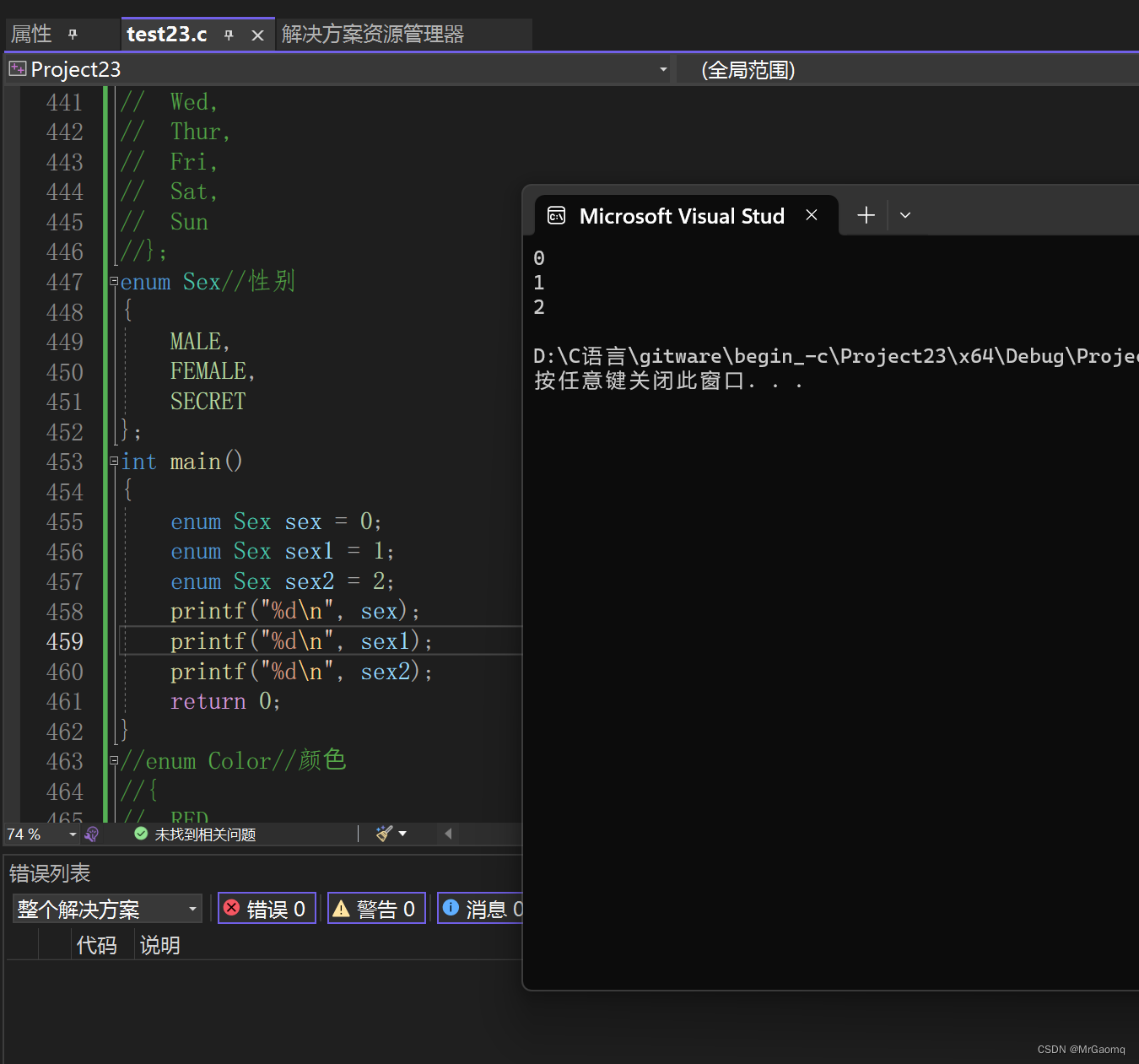Click the printf call printing sex1
Screen dimensions: 1139x1064
[x=301, y=641]
